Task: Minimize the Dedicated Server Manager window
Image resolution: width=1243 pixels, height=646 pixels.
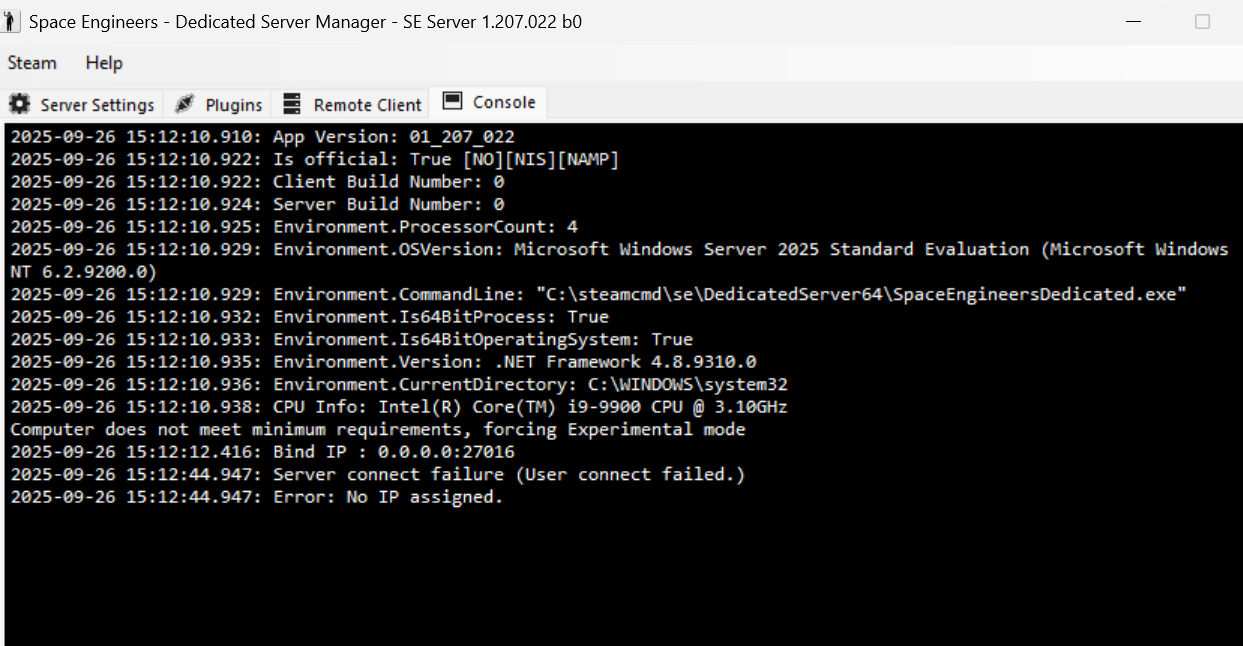Action: 1133,21
